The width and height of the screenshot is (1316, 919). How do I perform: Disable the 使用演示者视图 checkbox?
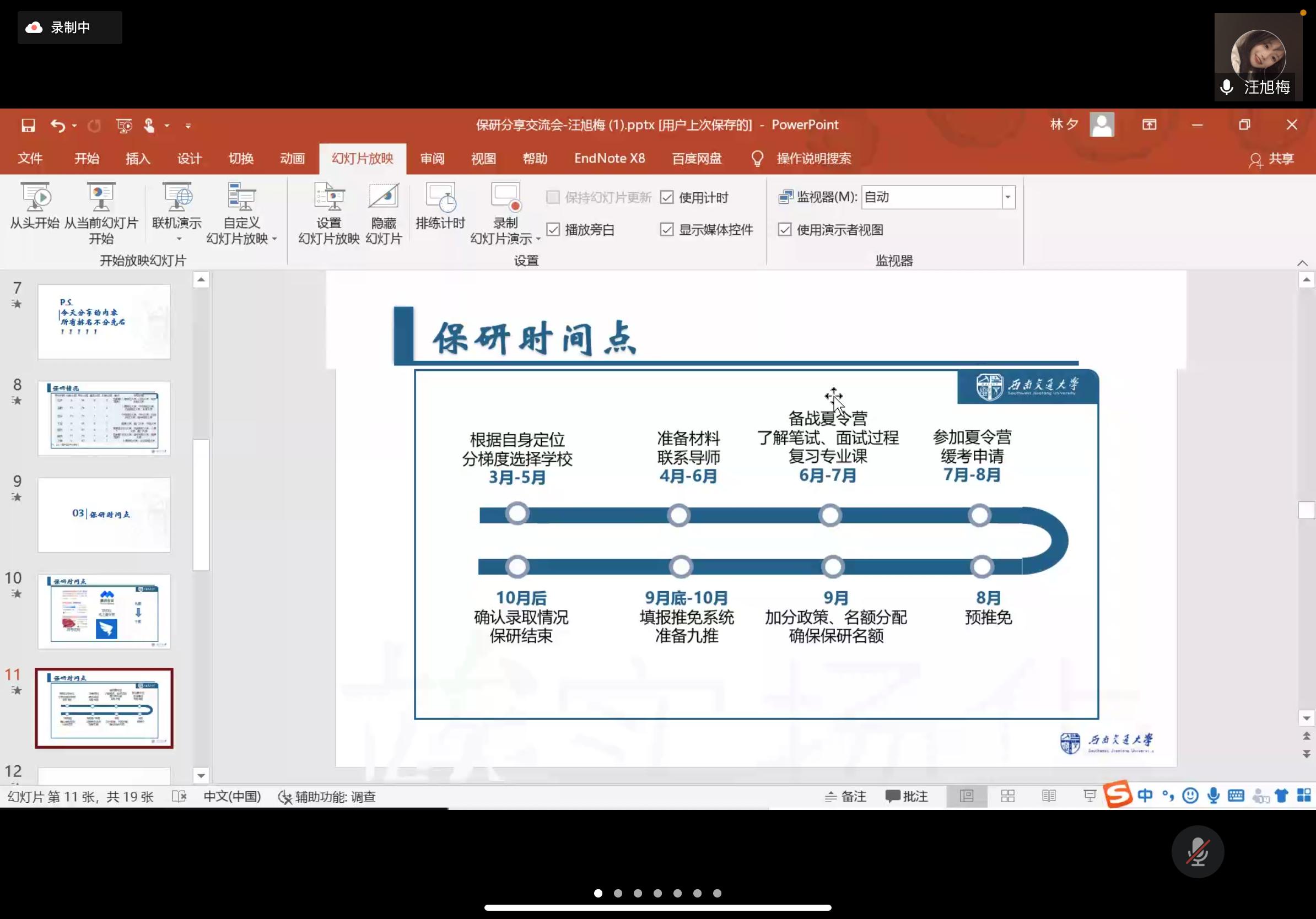pyautogui.click(x=785, y=230)
